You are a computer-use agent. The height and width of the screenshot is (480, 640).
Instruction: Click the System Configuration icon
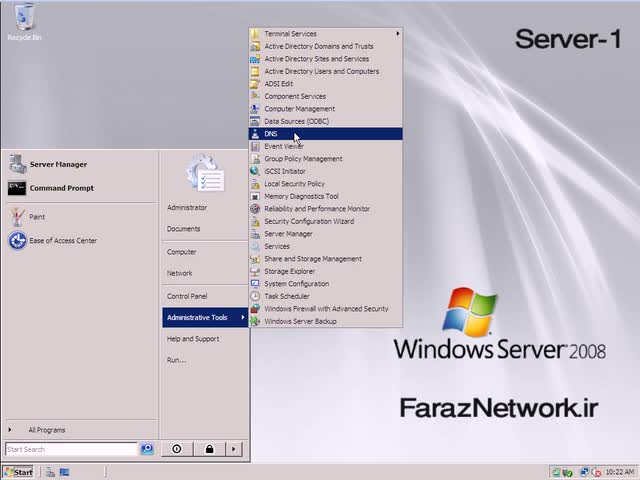[255, 284]
